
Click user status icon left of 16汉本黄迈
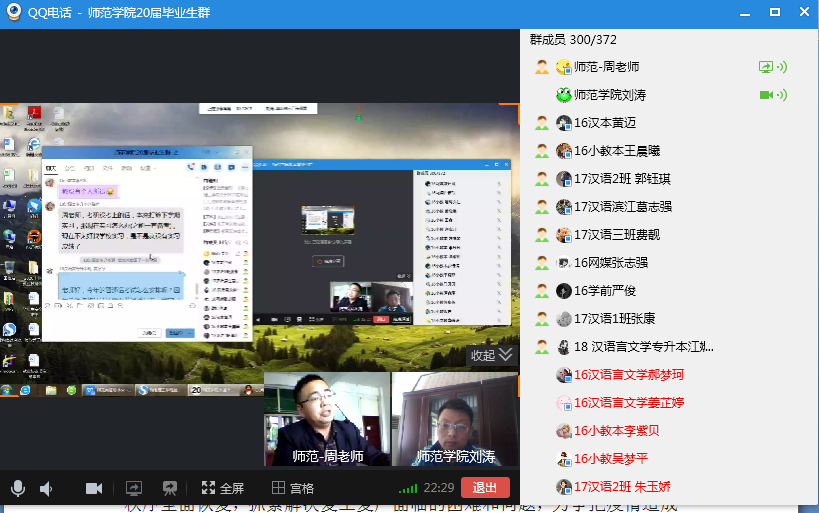542,123
